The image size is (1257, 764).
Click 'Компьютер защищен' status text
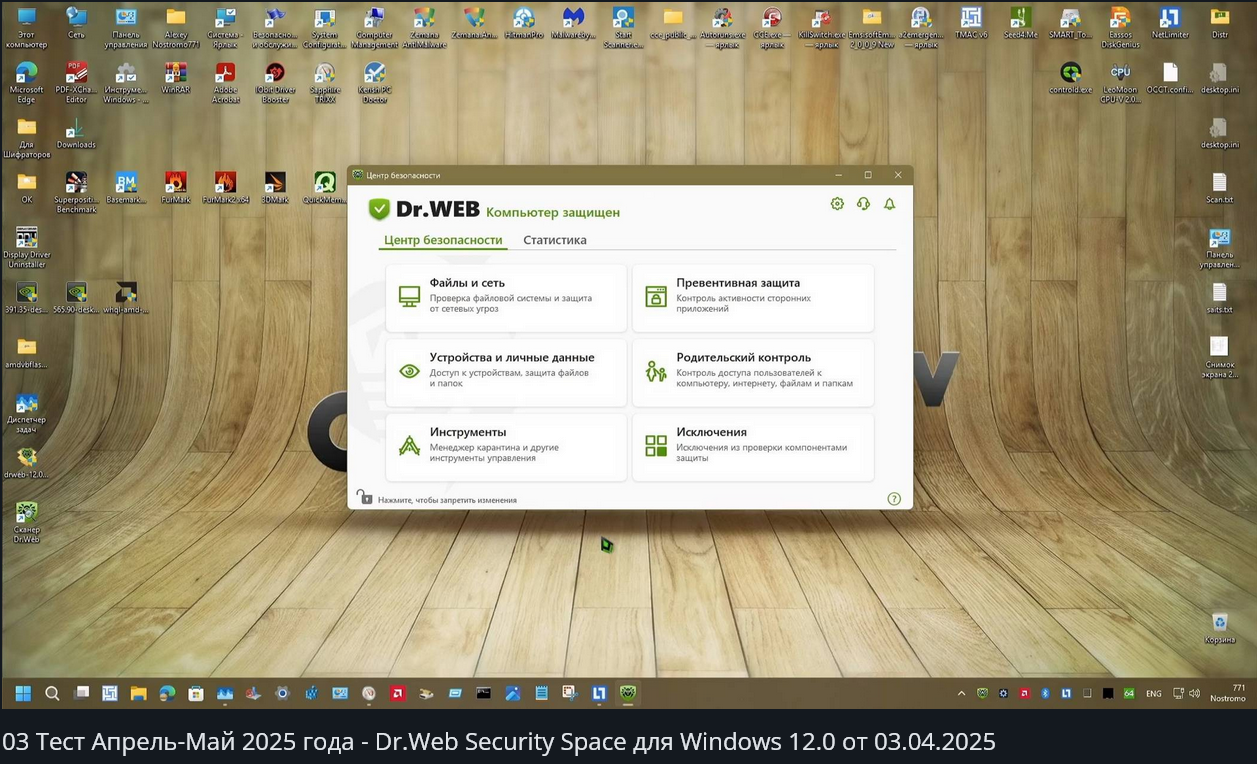coord(553,212)
